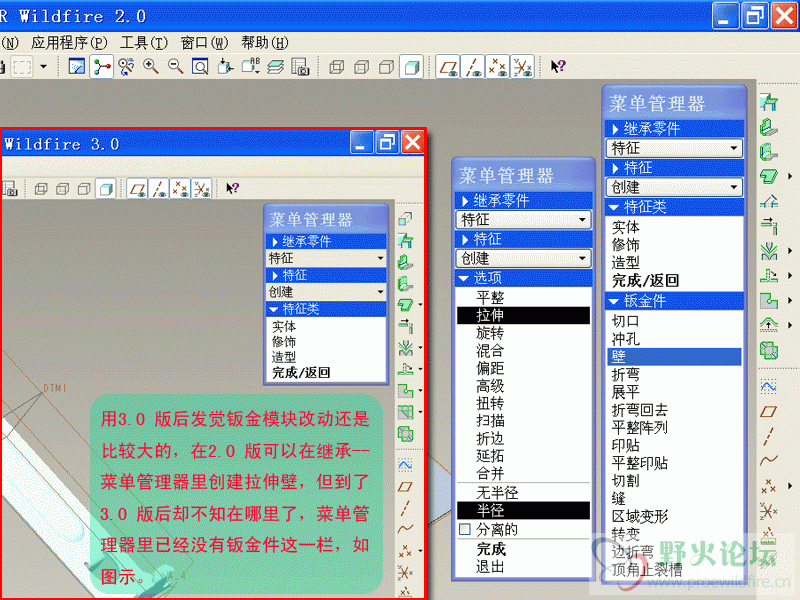
Task: Select 展平 in the 钣金件 list
Action: [x=626, y=392]
